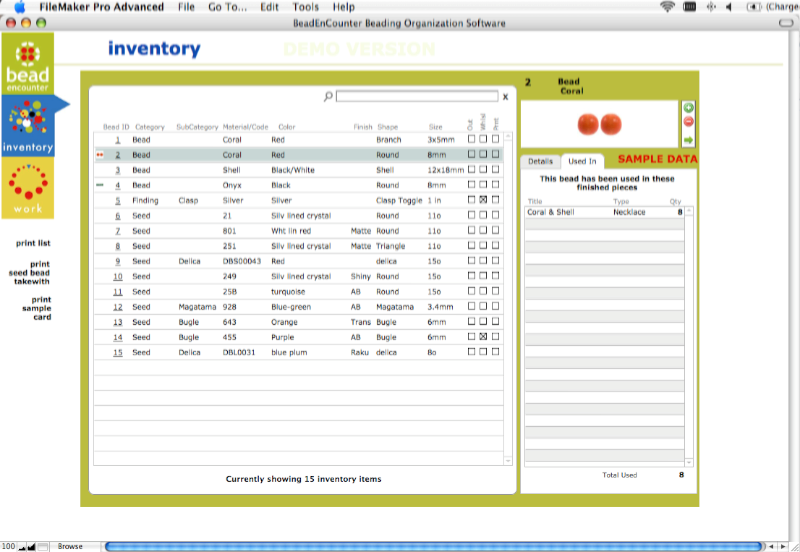The height and width of the screenshot is (552, 800).
Task: Click the inventory list scroll down arrow
Action: pyautogui.click(x=508, y=461)
